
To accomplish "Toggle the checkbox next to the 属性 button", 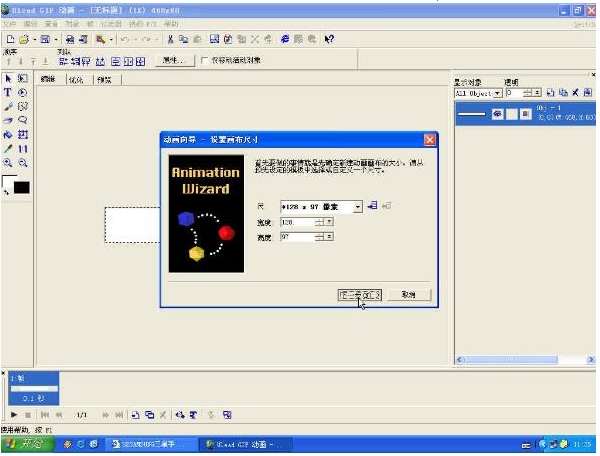I will click(x=205, y=60).
